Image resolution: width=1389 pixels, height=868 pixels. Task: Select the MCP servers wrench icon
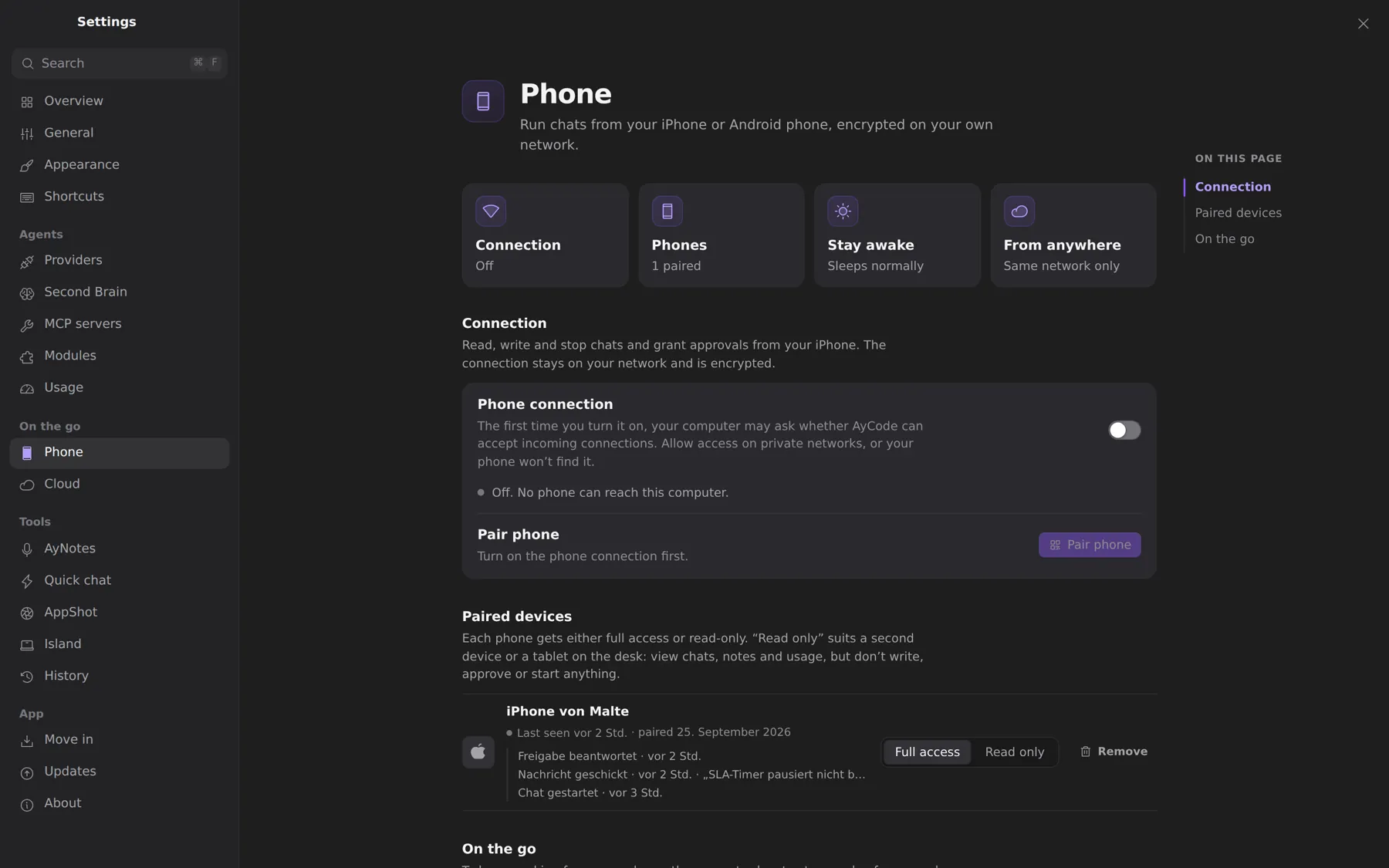pyautogui.click(x=27, y=325)
